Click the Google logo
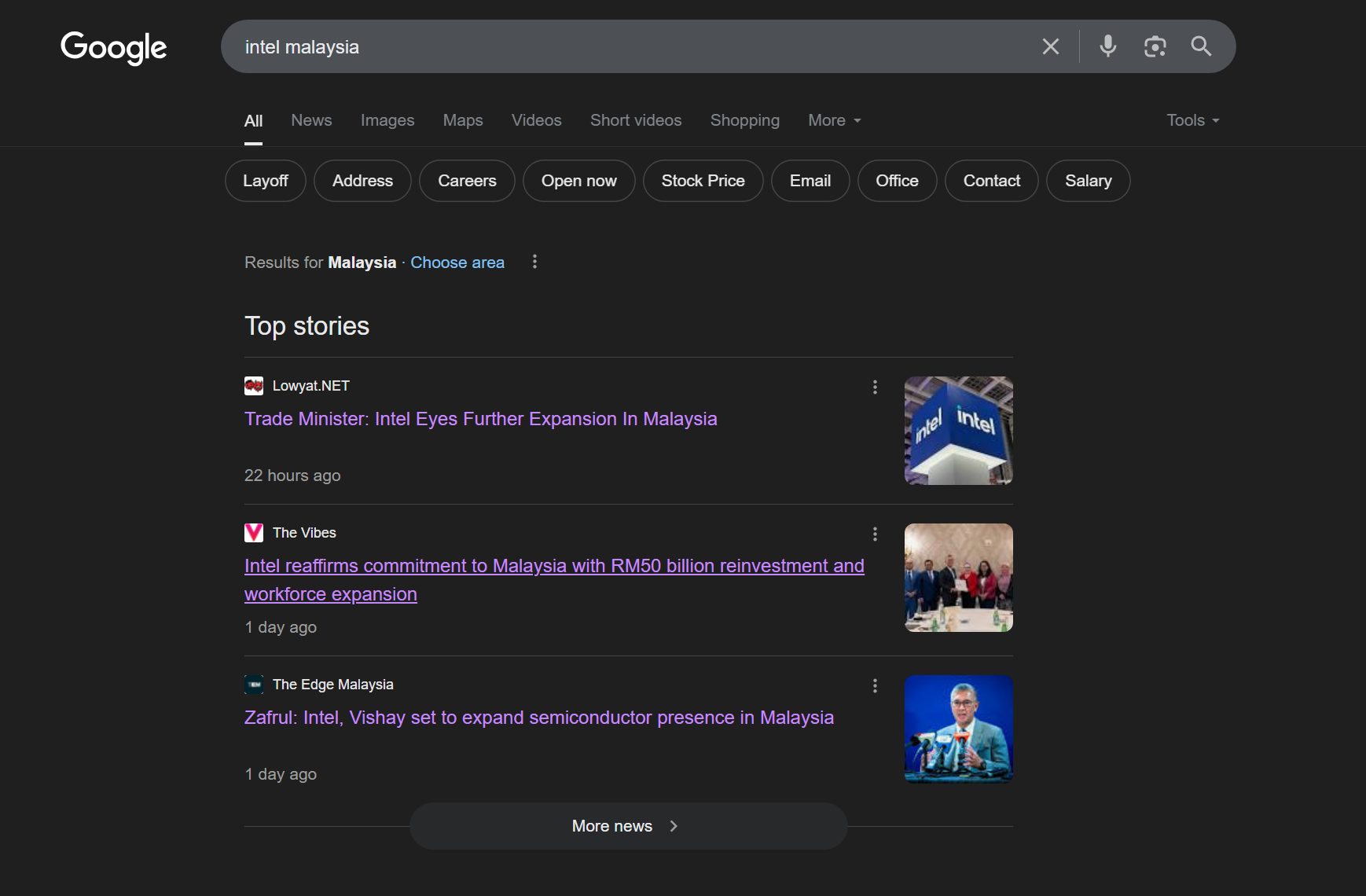1366x896 pixels. [114, 47]
